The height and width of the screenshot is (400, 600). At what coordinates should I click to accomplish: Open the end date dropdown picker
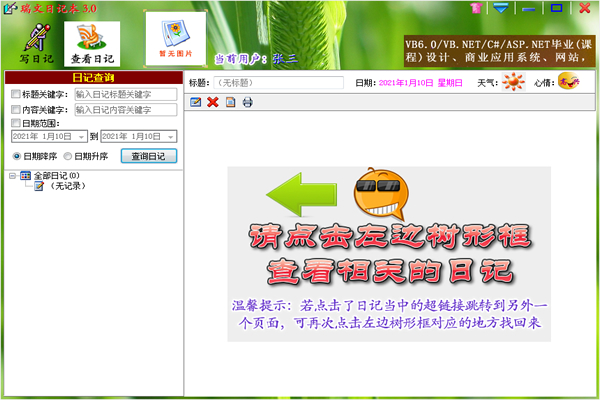[171, 136]
